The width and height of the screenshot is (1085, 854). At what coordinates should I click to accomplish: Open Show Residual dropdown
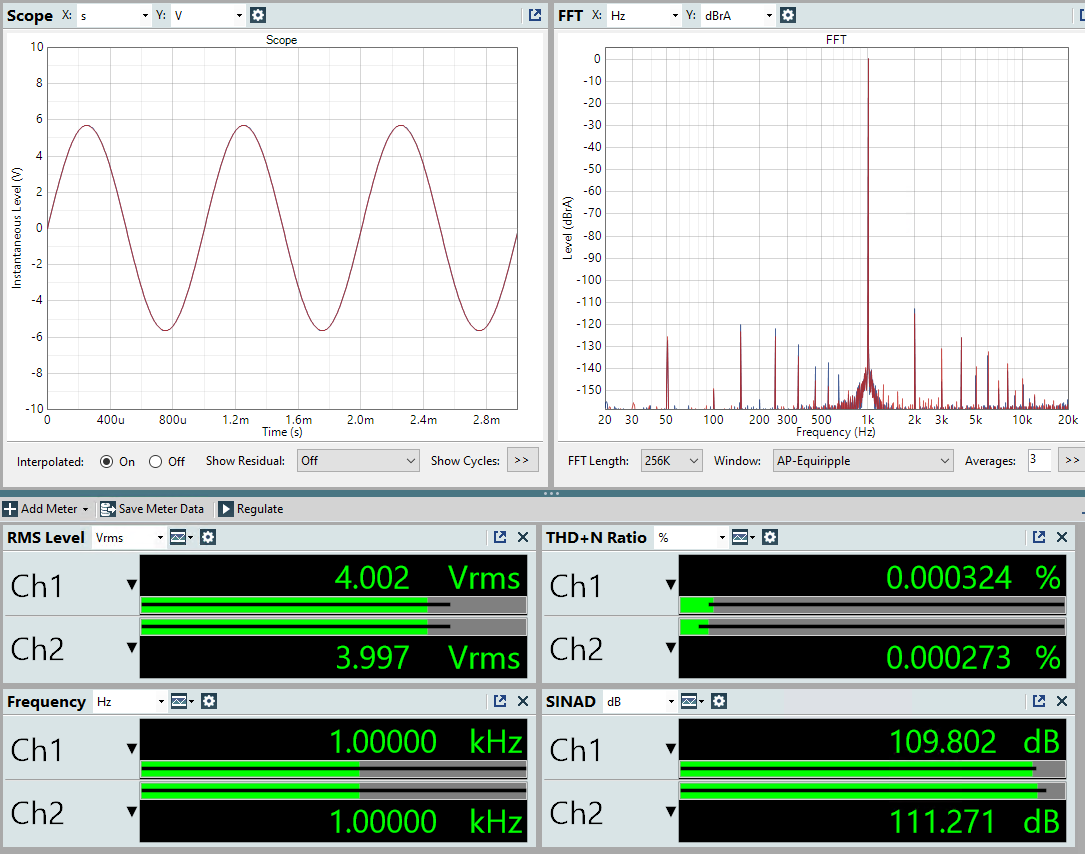358,461
